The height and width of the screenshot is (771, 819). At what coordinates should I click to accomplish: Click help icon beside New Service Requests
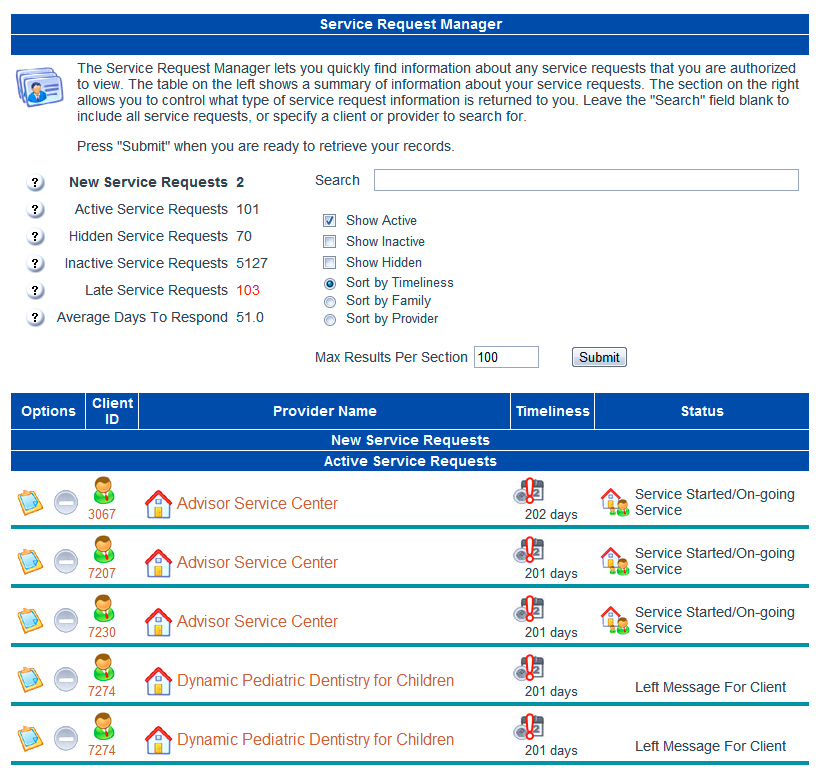coord(35,183)
